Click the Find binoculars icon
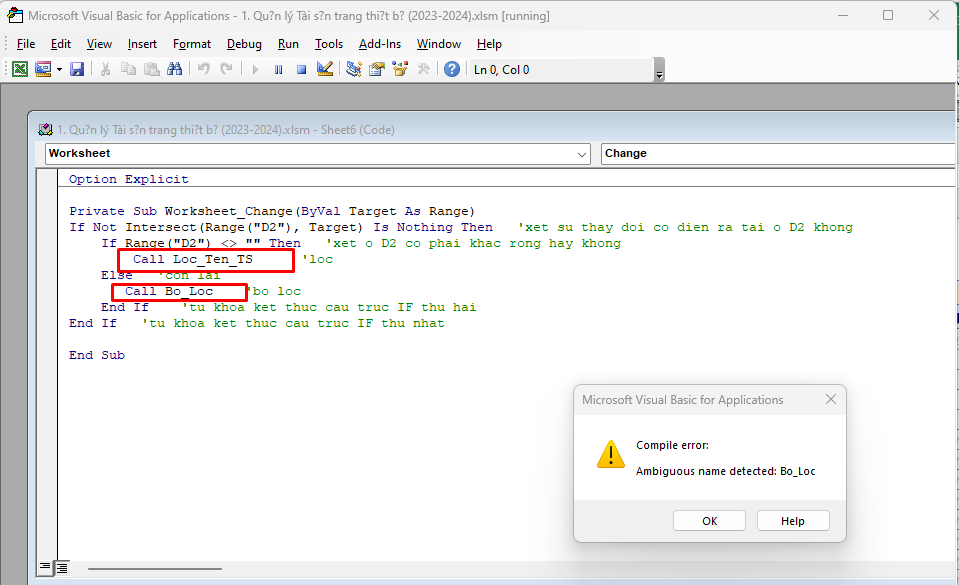Screen dimensions: 959x585 coord(174,69)
